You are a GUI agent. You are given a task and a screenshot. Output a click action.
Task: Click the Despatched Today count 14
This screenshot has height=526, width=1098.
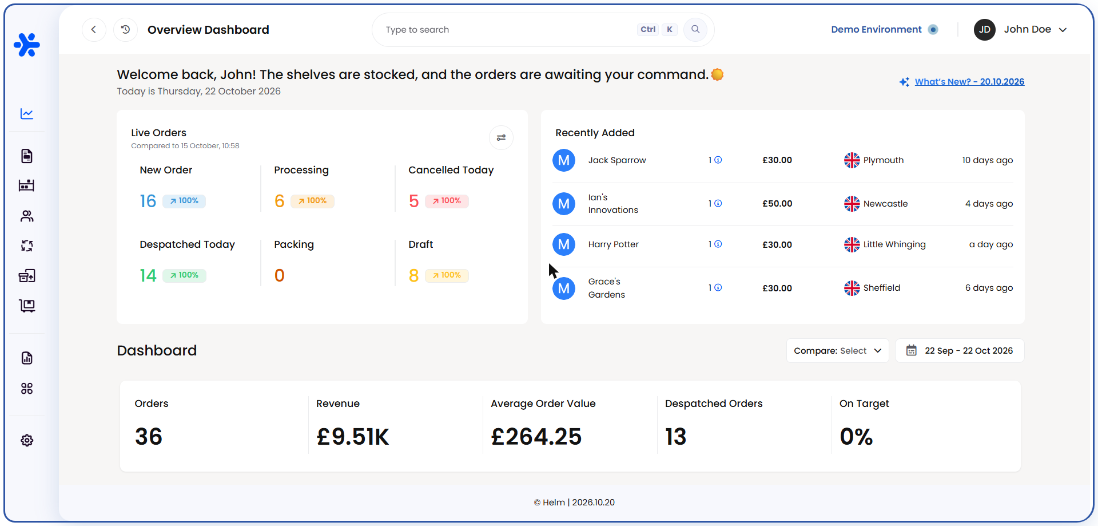(x=148, y=276)
